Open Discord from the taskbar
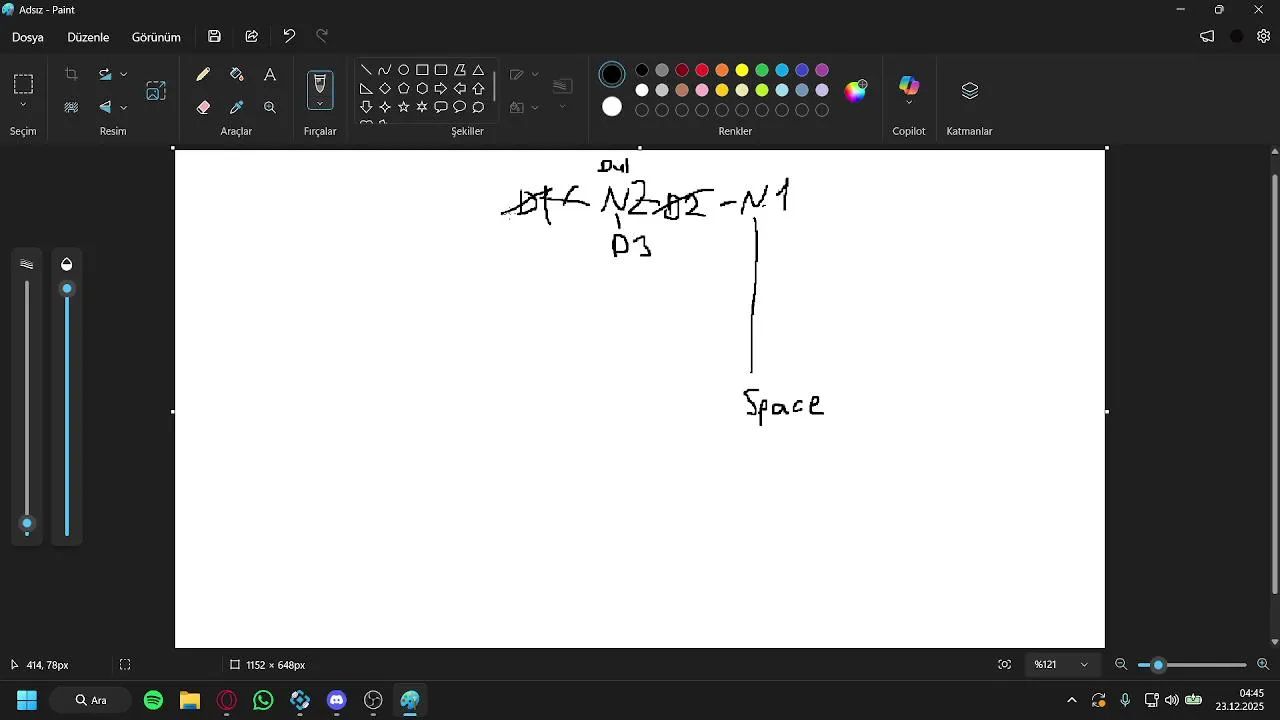Screen dimensions: 1280x720 tap(337, 700)
